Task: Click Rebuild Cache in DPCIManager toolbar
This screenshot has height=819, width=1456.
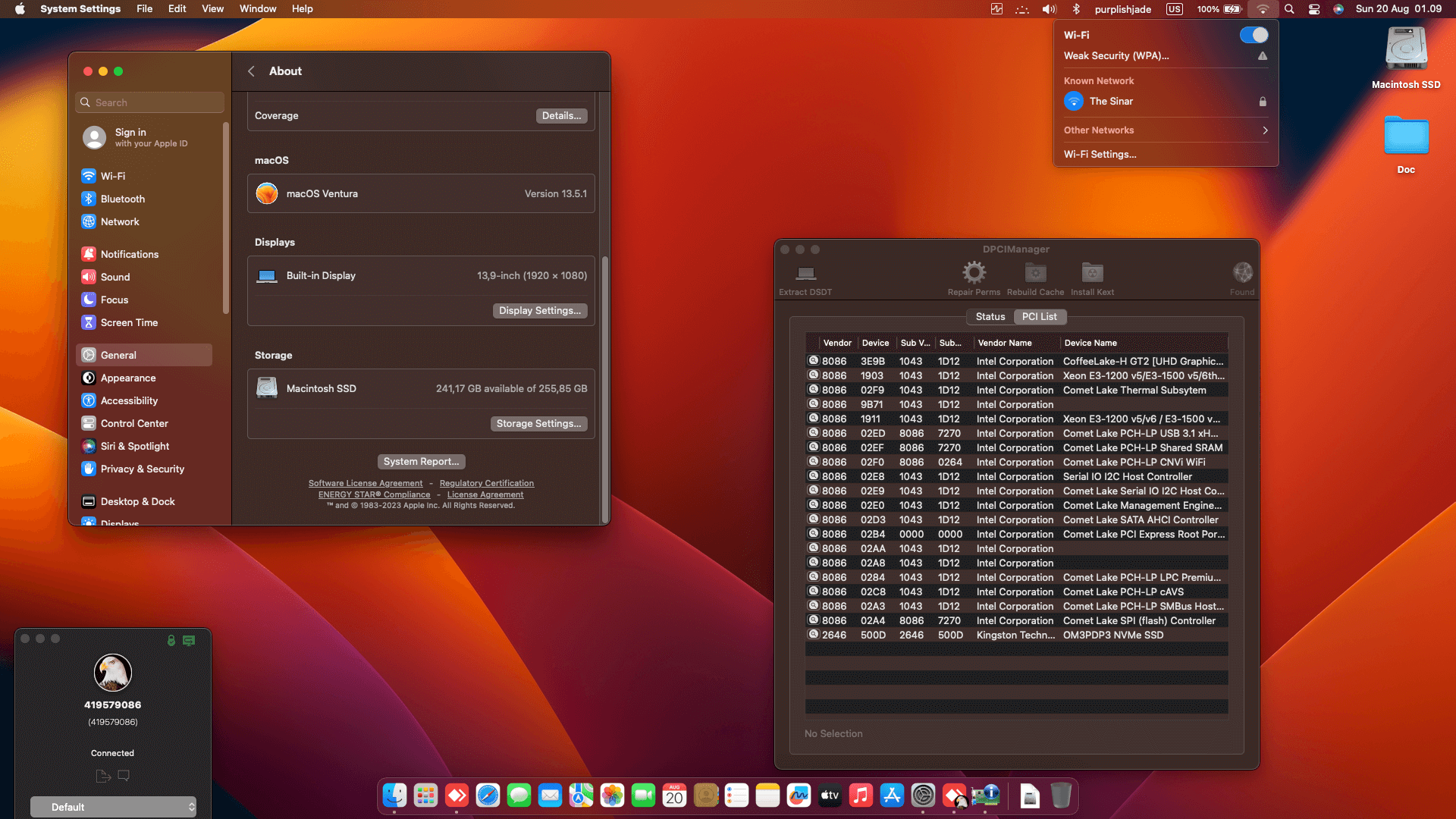Action: (1035, 279)
